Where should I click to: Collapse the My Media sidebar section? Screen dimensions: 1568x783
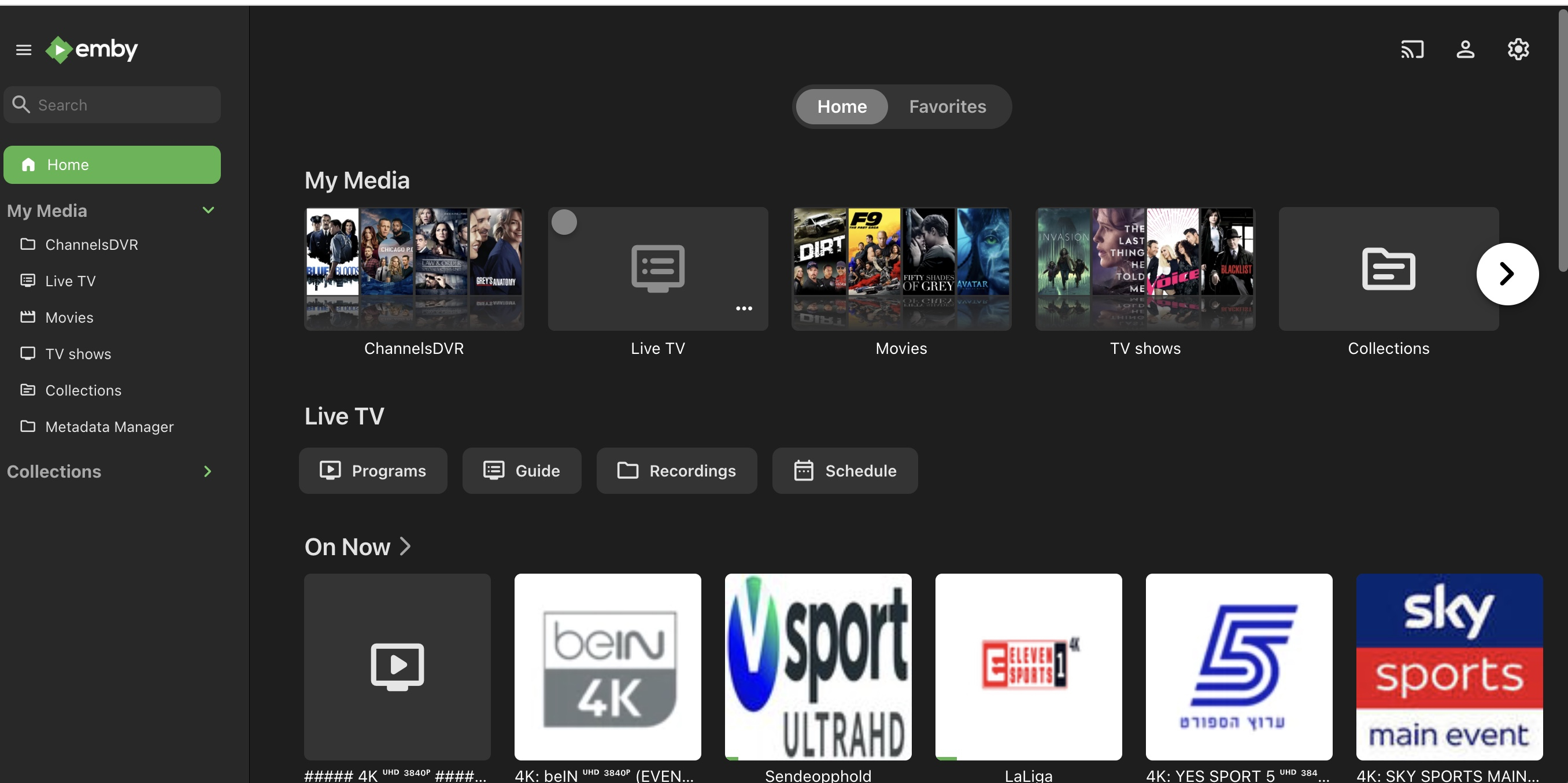click(208, 210)
